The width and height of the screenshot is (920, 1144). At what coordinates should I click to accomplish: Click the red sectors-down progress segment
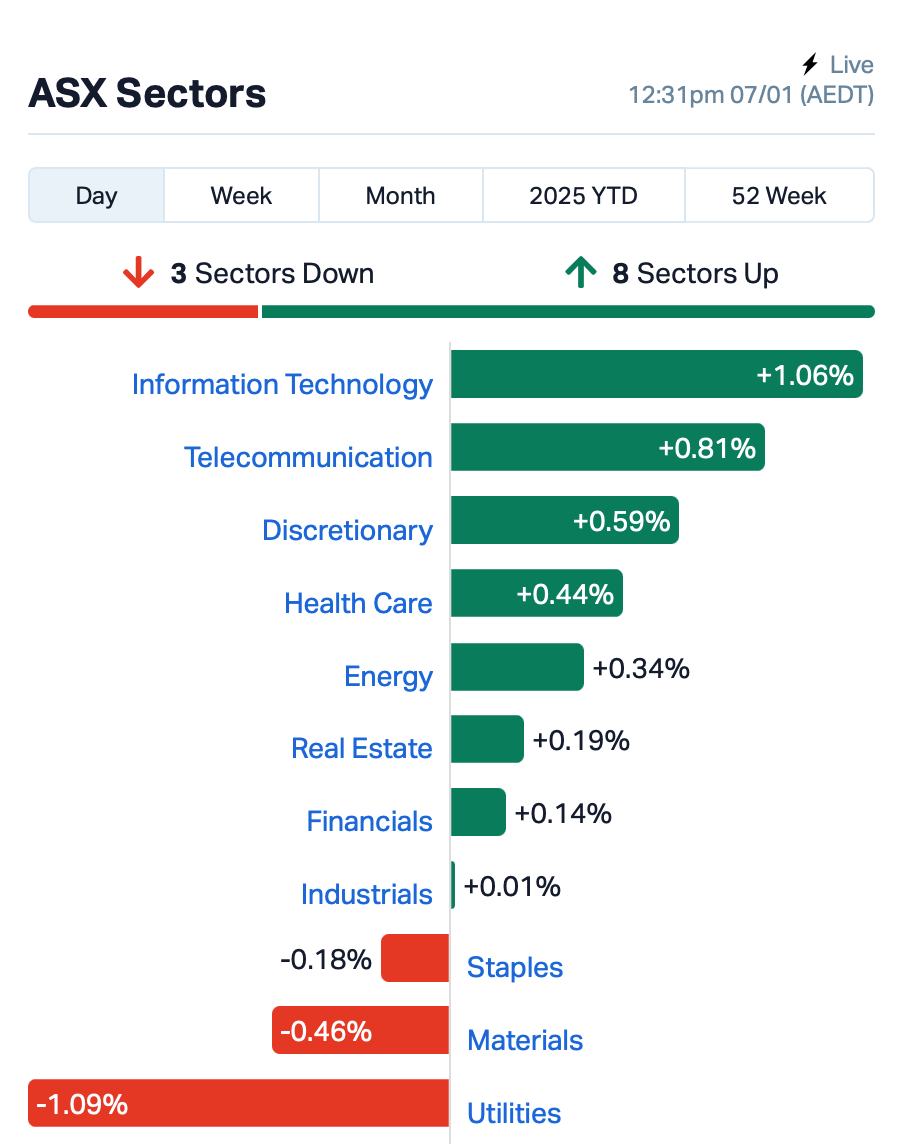pyautogui.click(x=143, y=312)
